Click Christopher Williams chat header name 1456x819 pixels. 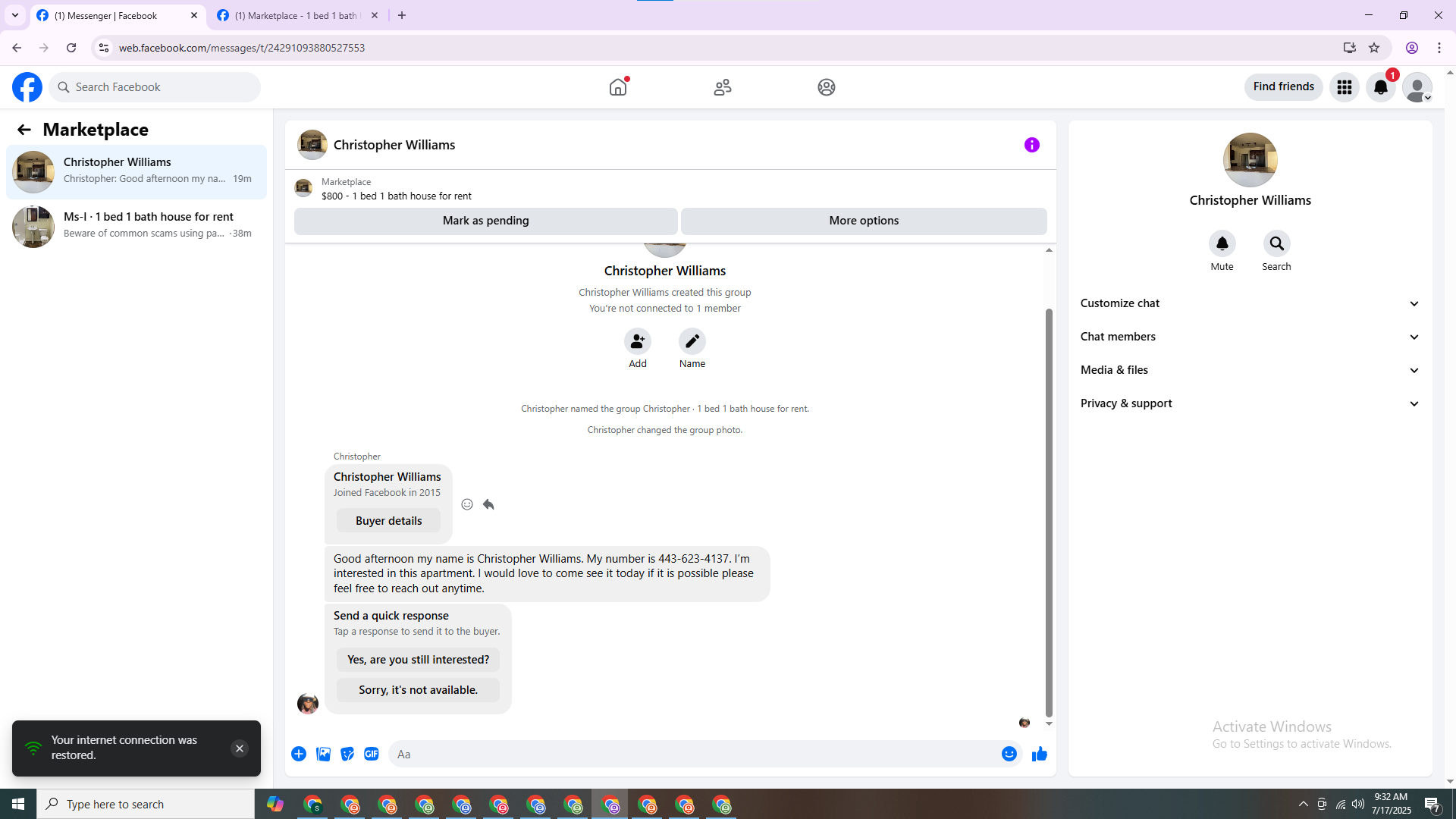[394, 145]
